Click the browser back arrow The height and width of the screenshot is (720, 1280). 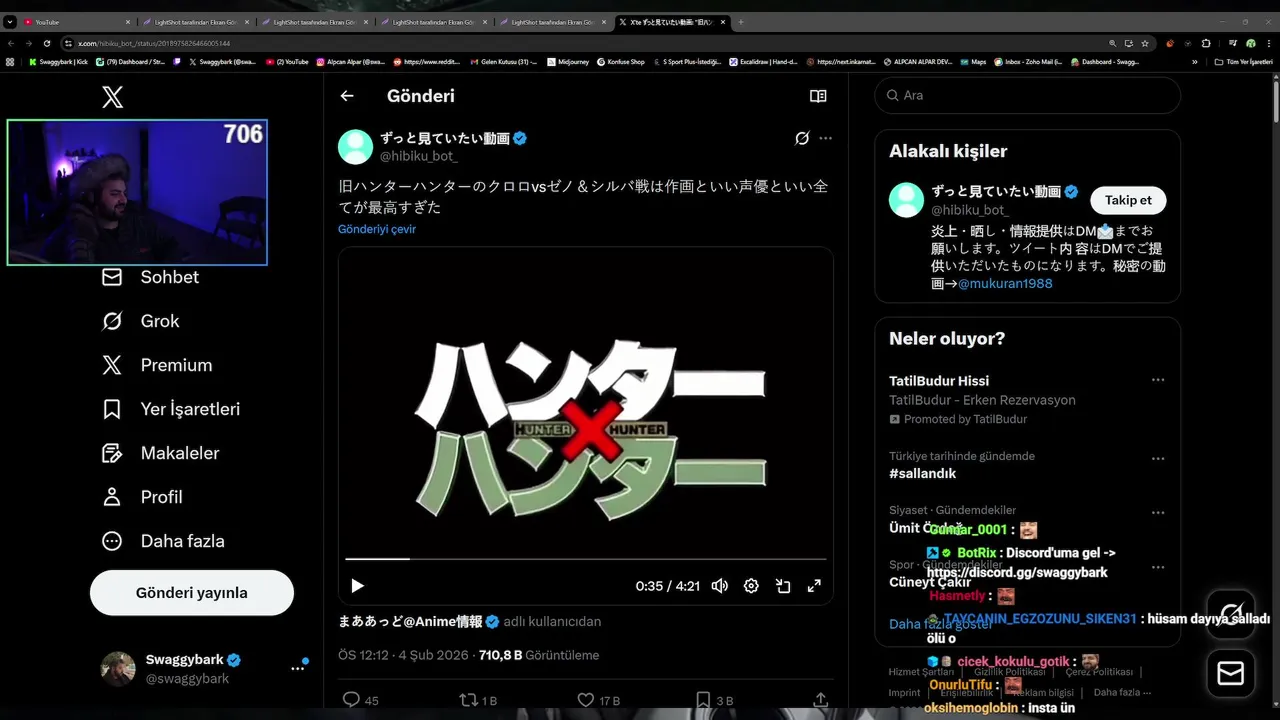click(10, 43)
